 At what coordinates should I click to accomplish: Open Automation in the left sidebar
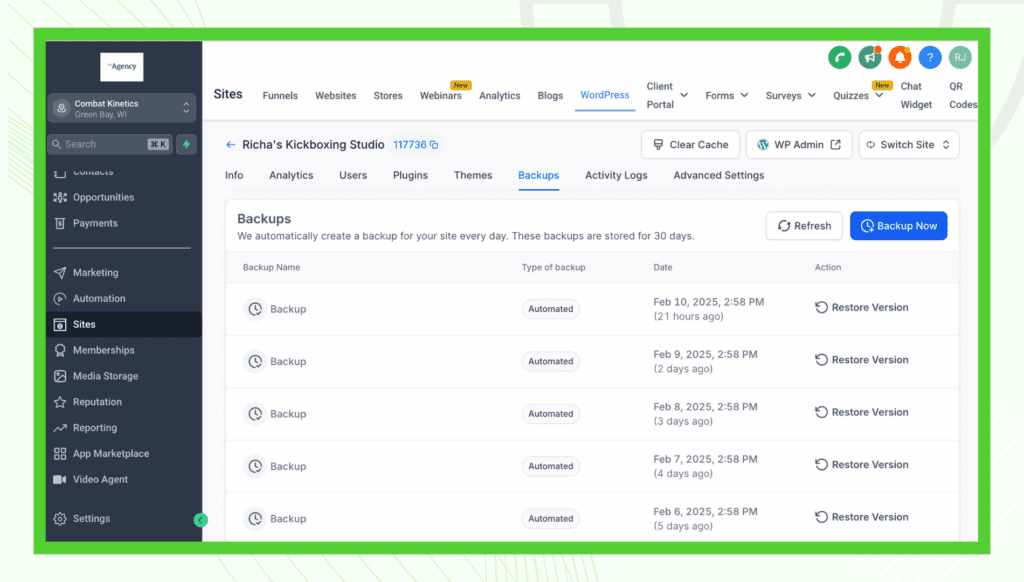point(99,299)
